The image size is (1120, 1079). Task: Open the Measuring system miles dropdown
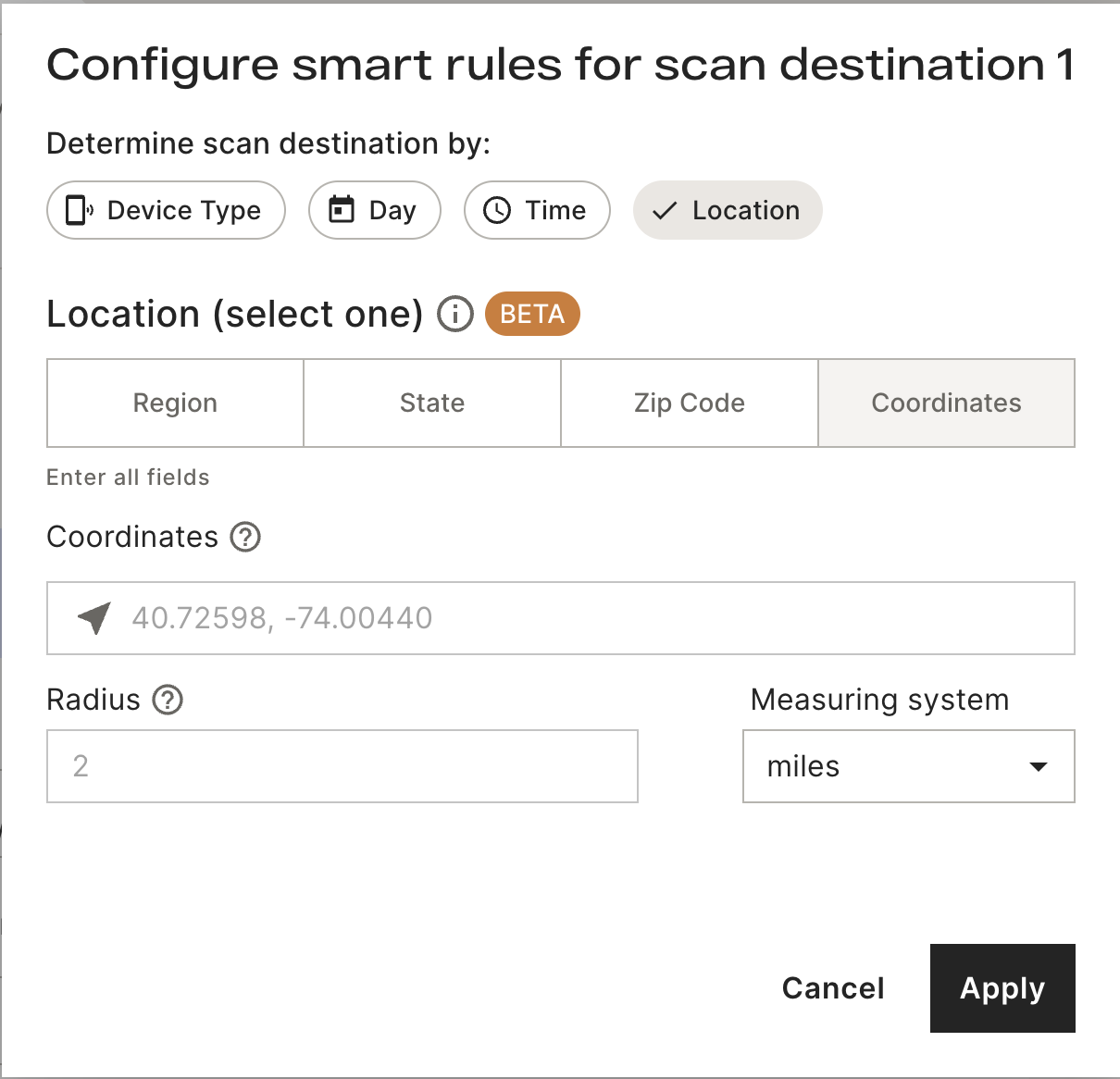(909, 766)
